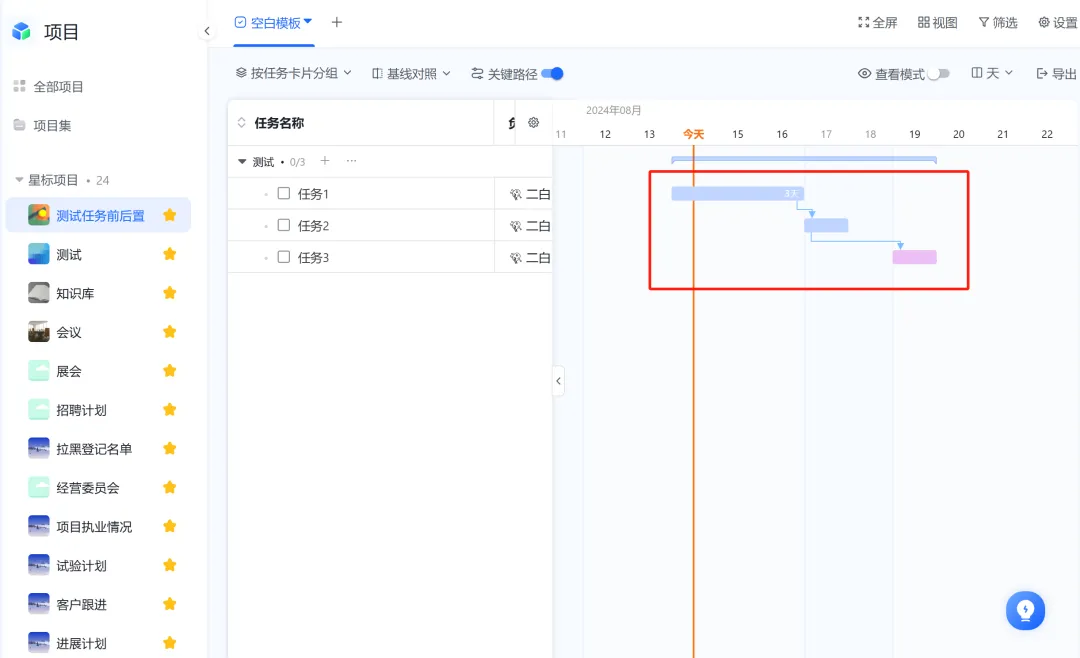
Task: Sort by the 任务名称 column header
Action: 279,123
